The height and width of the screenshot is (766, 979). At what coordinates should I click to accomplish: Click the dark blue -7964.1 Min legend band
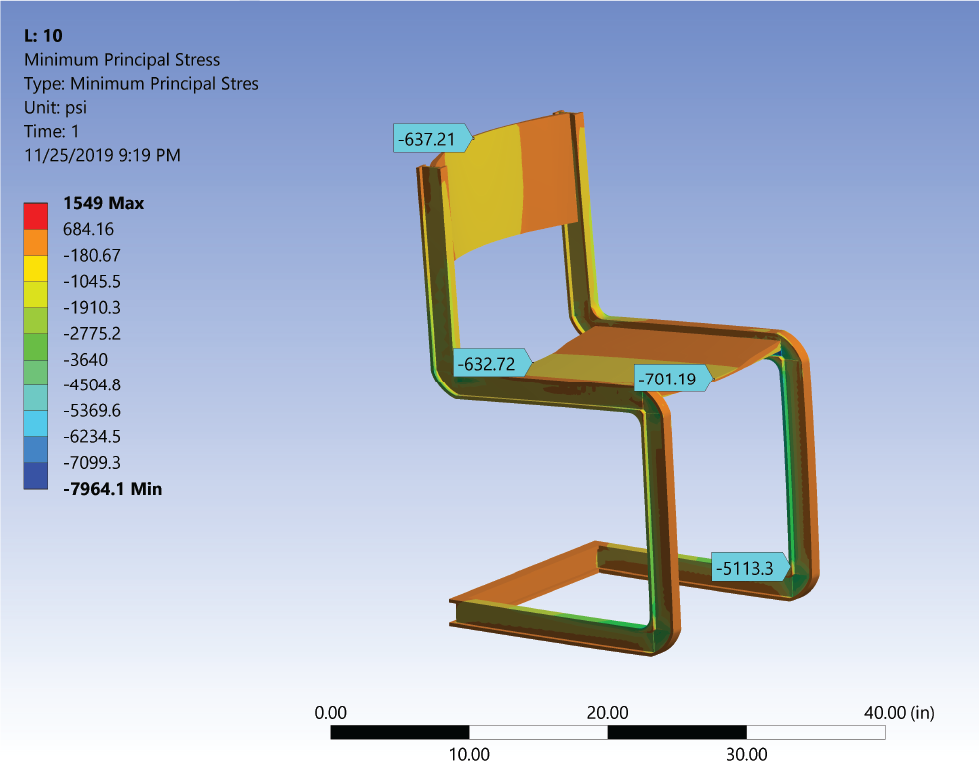pos(36,476)
